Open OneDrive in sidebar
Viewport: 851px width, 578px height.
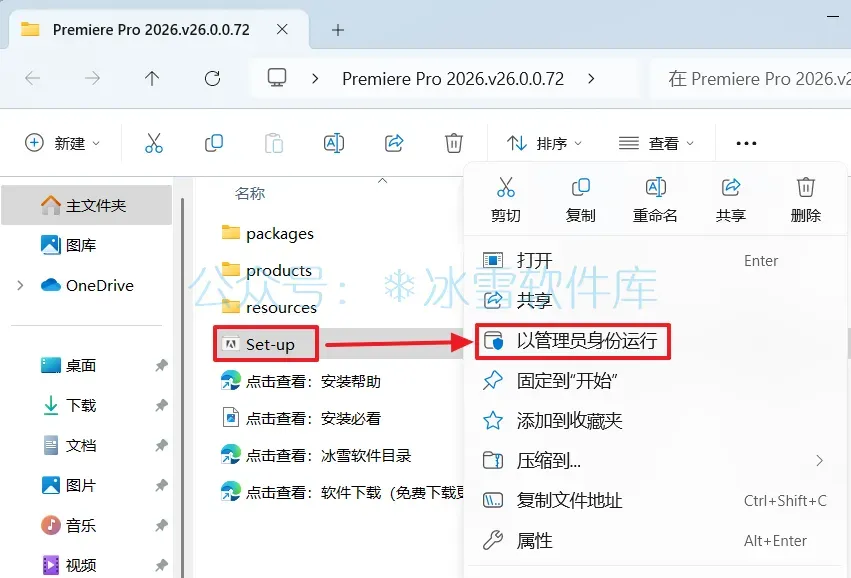click(87, 285)
